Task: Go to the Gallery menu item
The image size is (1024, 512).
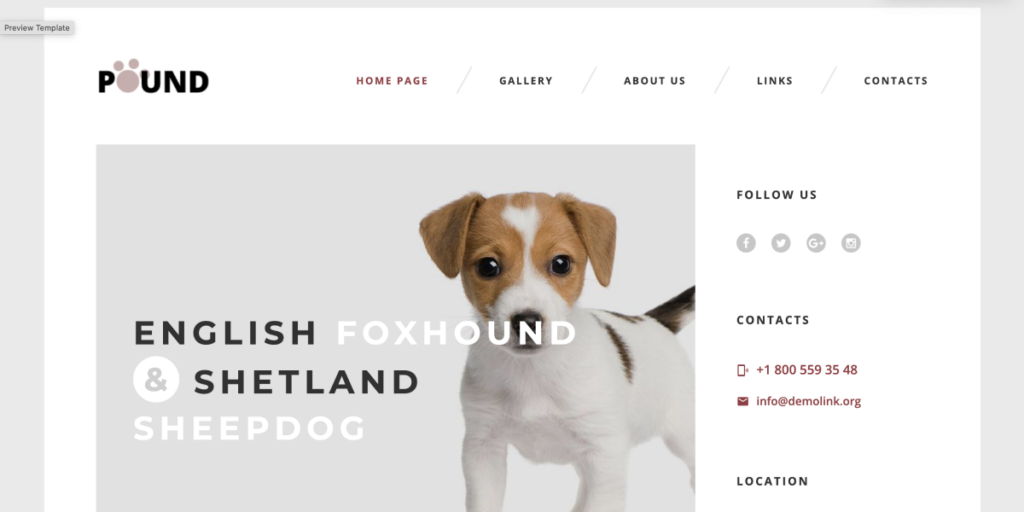Action: point(526,81)
